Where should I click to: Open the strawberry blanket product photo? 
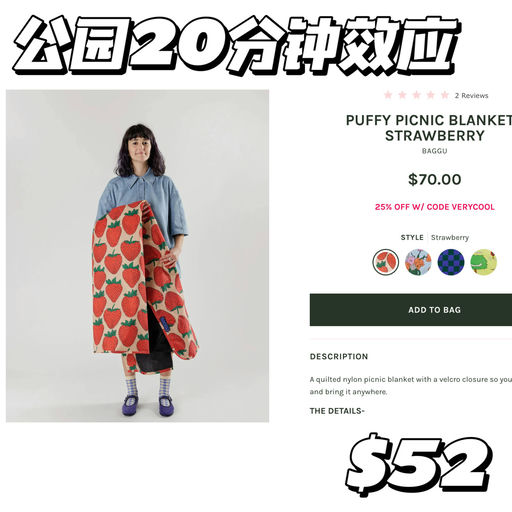point(137,256)
